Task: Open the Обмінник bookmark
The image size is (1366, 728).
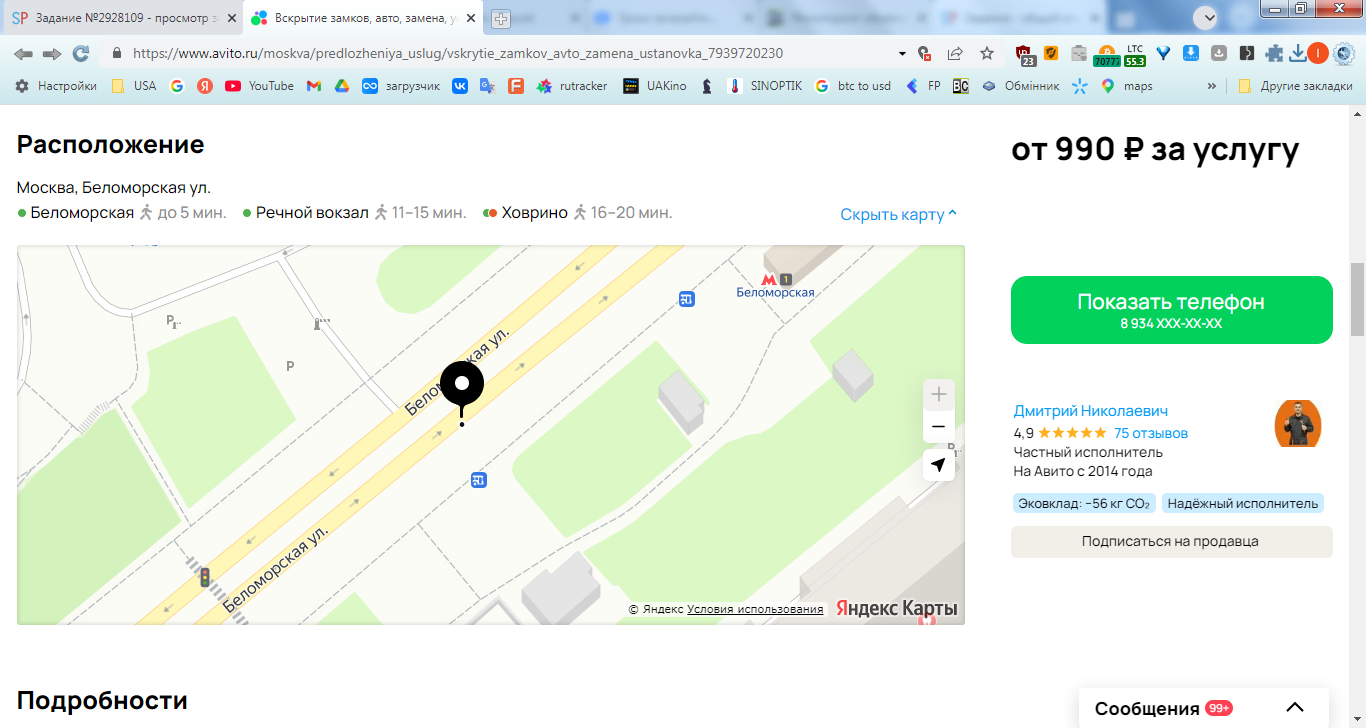Action: (1020, 86)
